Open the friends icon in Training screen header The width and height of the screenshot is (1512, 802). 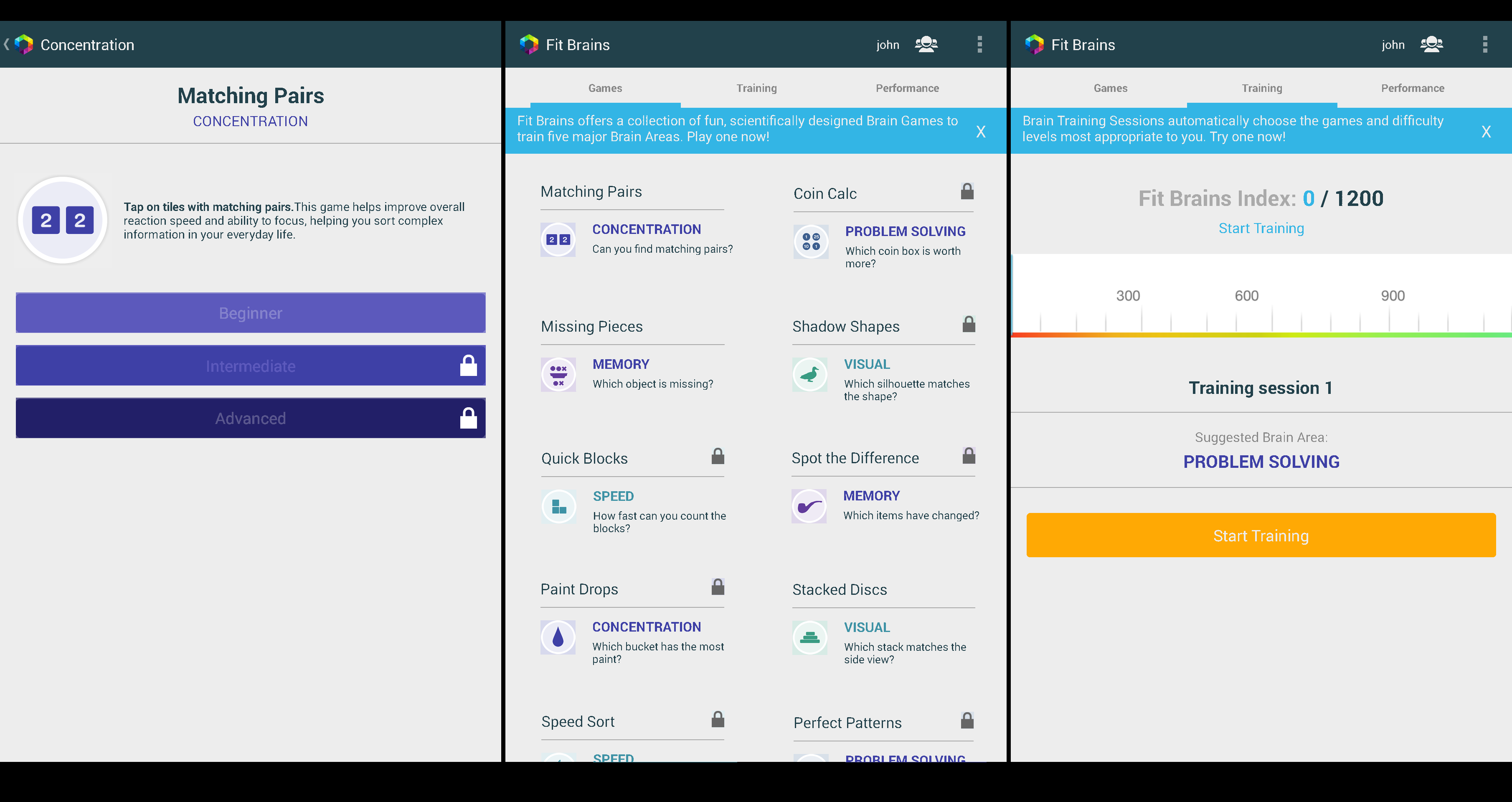click(x=1431, y=45)
